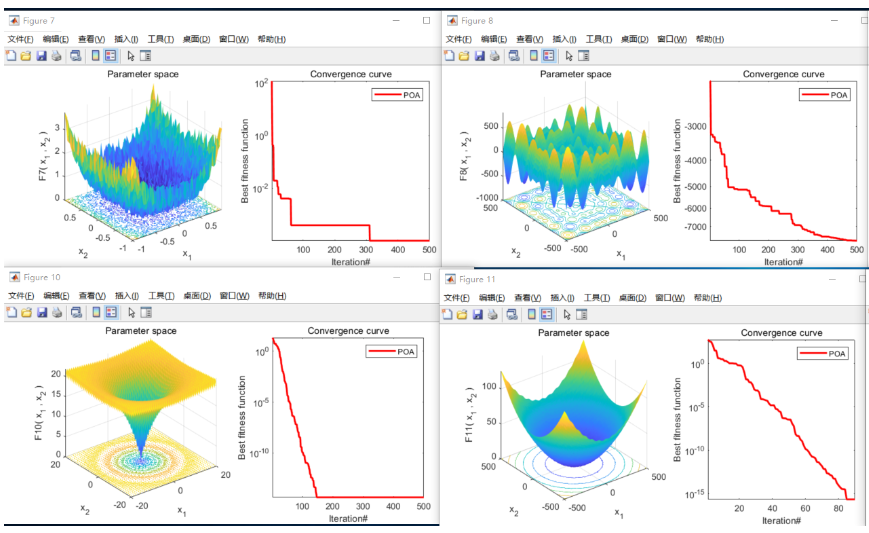Click the POA legend label in Figure 7

coord(411,94)
